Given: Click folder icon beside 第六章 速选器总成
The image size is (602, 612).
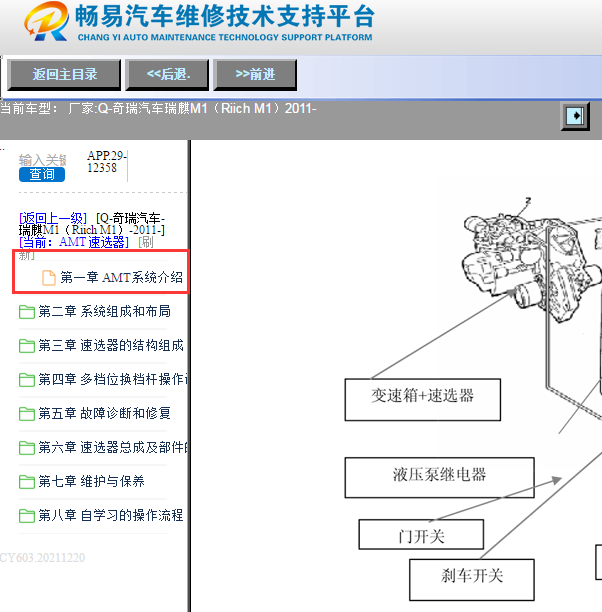Looking at the screenshot, I should point(27,448).
